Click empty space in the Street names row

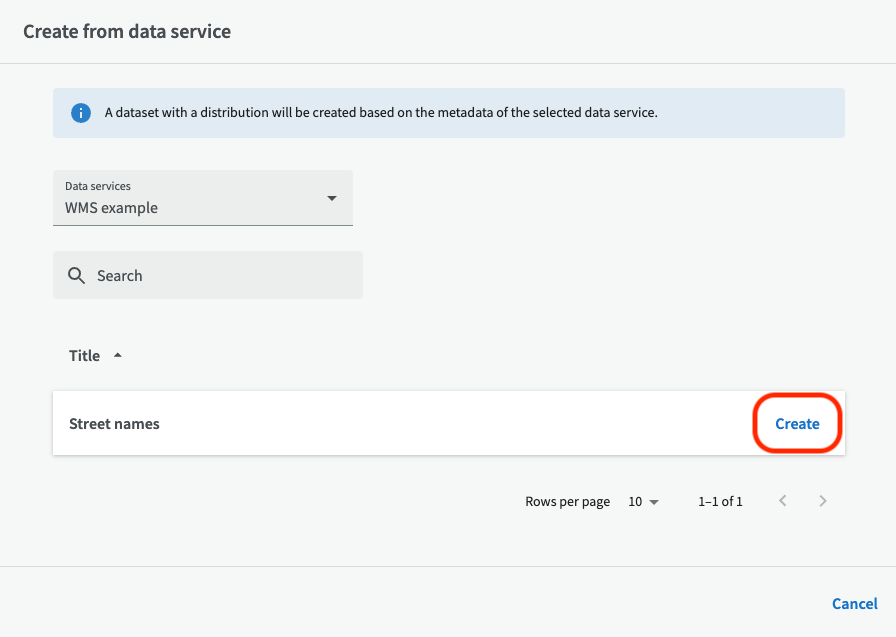(x=450, y=424)
